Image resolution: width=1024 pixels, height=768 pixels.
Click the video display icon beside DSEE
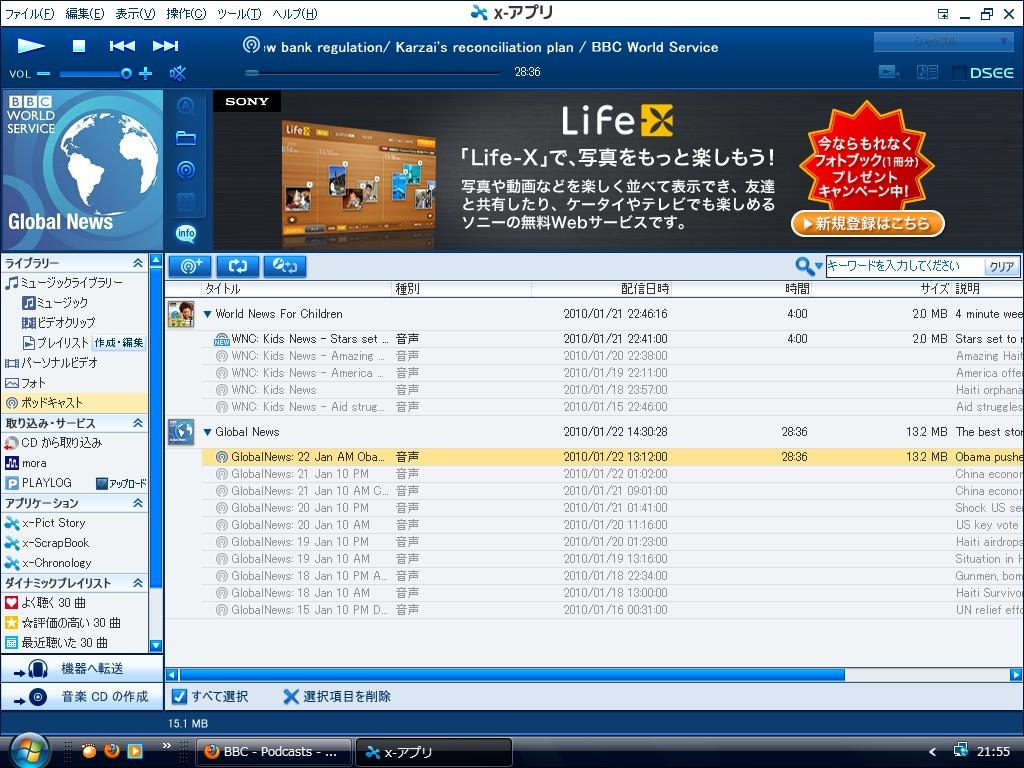889,72
